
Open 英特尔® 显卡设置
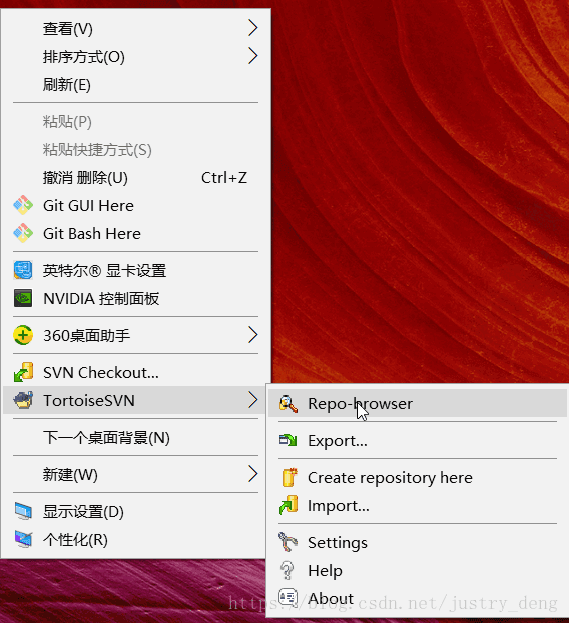136,270
